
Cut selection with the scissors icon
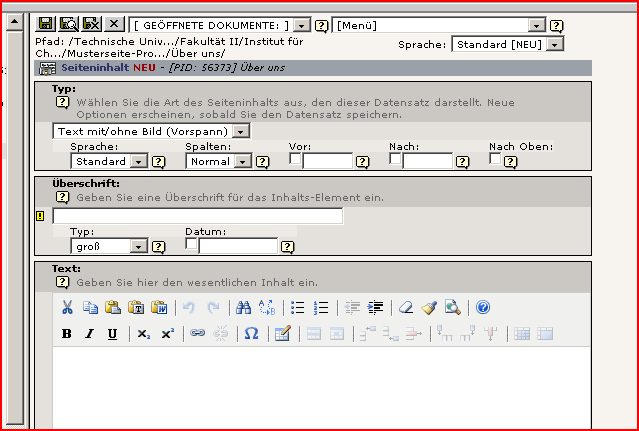click(x=67, y=308)
